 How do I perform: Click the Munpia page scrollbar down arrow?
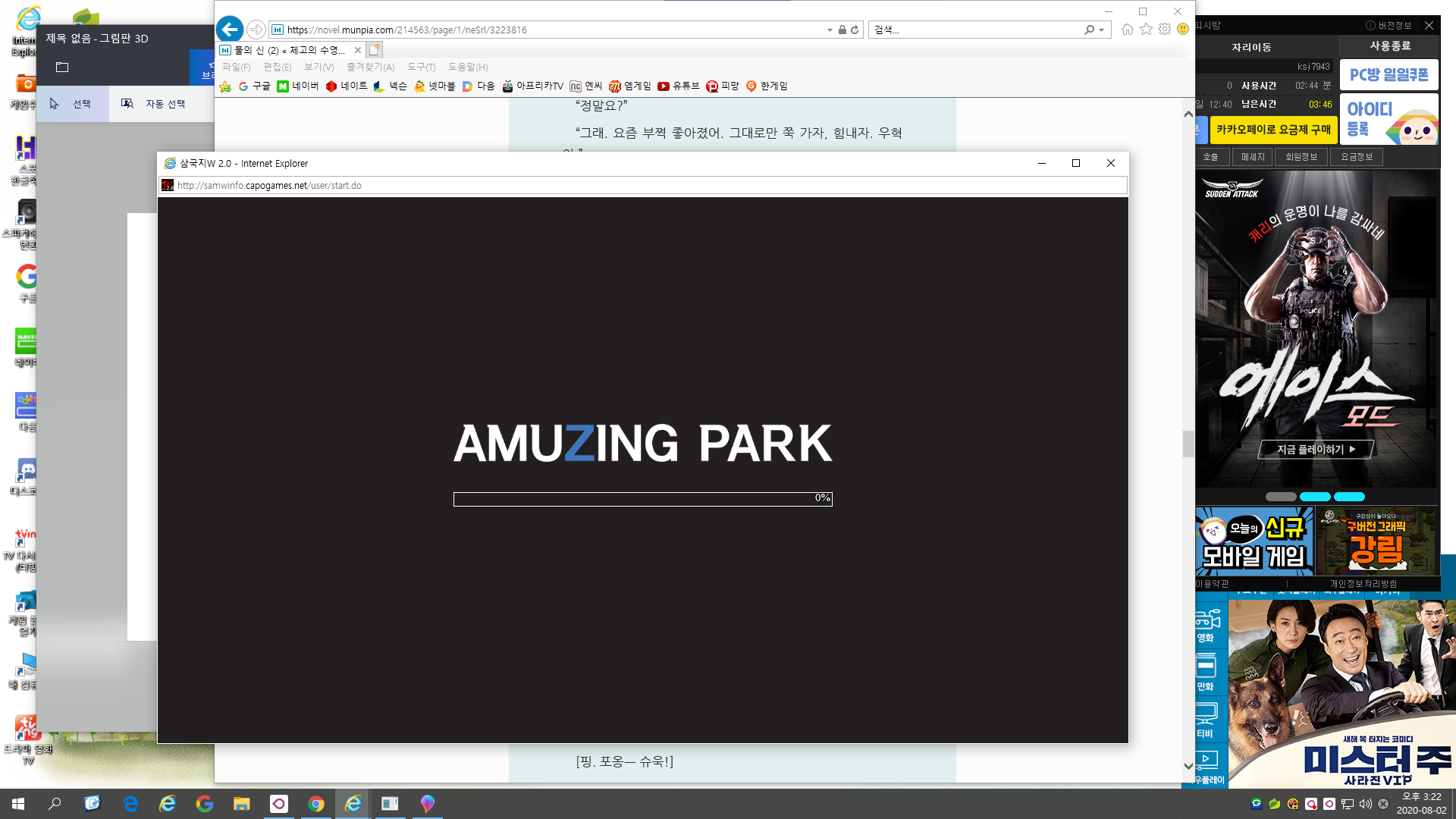click(1188, 766)
